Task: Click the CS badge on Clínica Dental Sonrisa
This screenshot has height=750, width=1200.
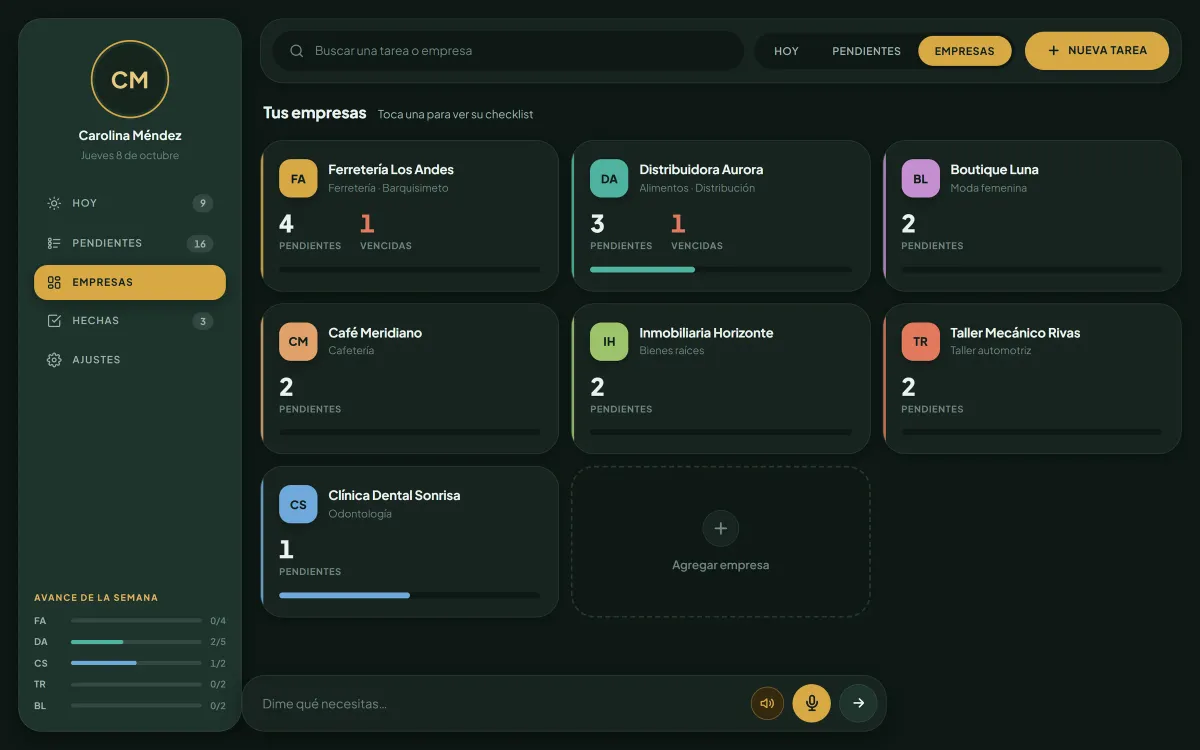Action: pos(298,505)
